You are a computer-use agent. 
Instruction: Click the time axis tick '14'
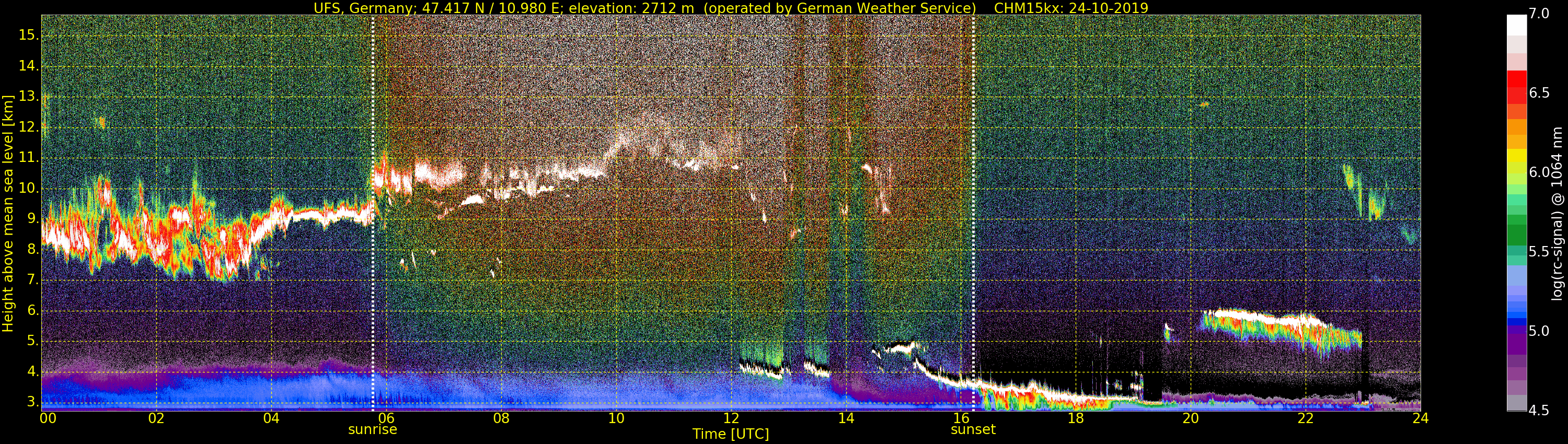(846, 418)
